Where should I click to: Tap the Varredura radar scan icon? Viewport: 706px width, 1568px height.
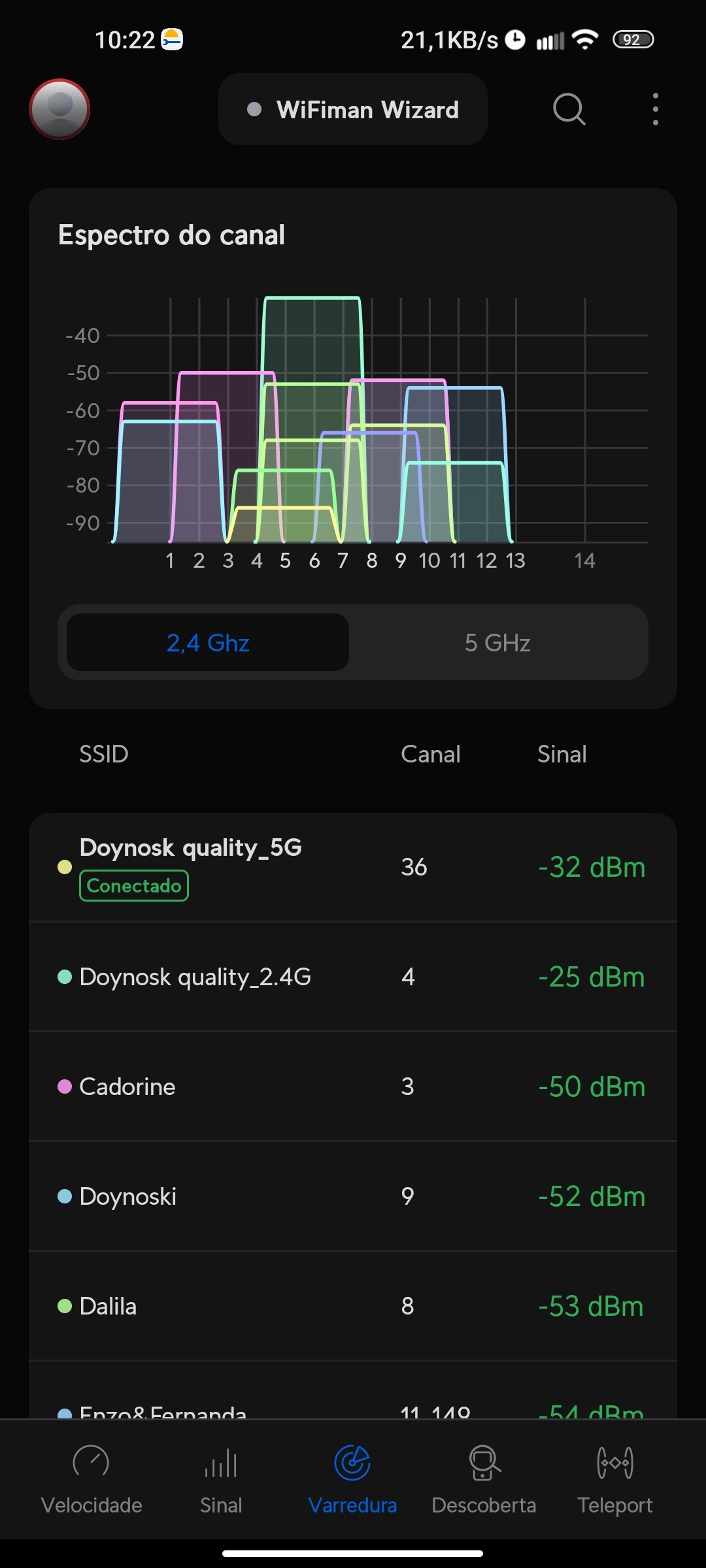[352, 1463]
